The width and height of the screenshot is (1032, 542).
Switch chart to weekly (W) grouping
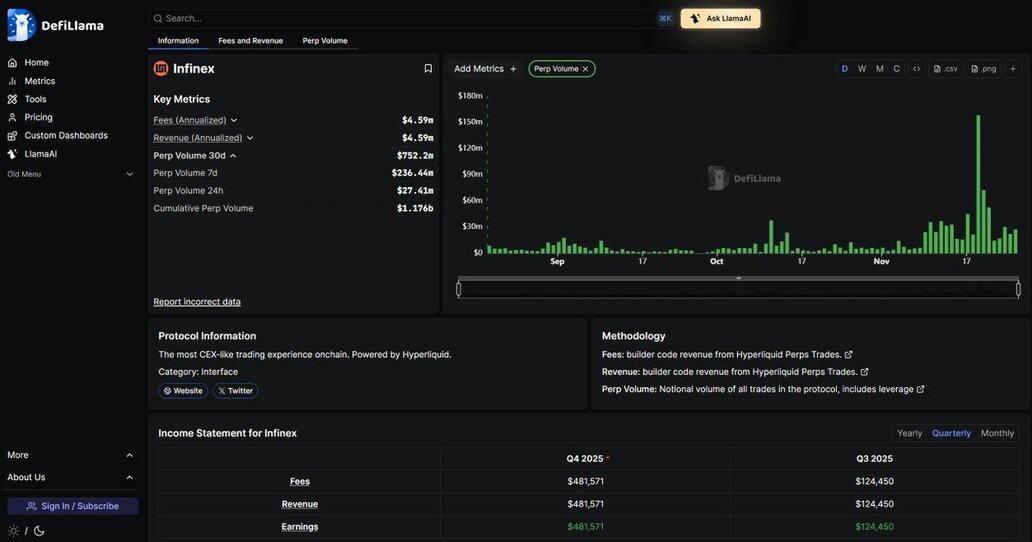(x=862, y=69)
